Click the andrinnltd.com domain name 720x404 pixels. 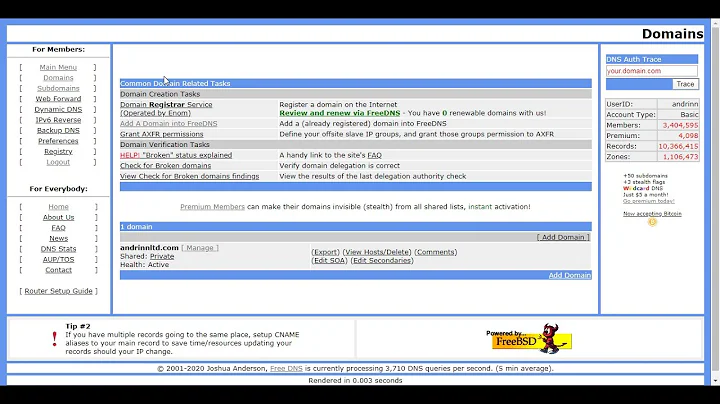coord(149,248)
